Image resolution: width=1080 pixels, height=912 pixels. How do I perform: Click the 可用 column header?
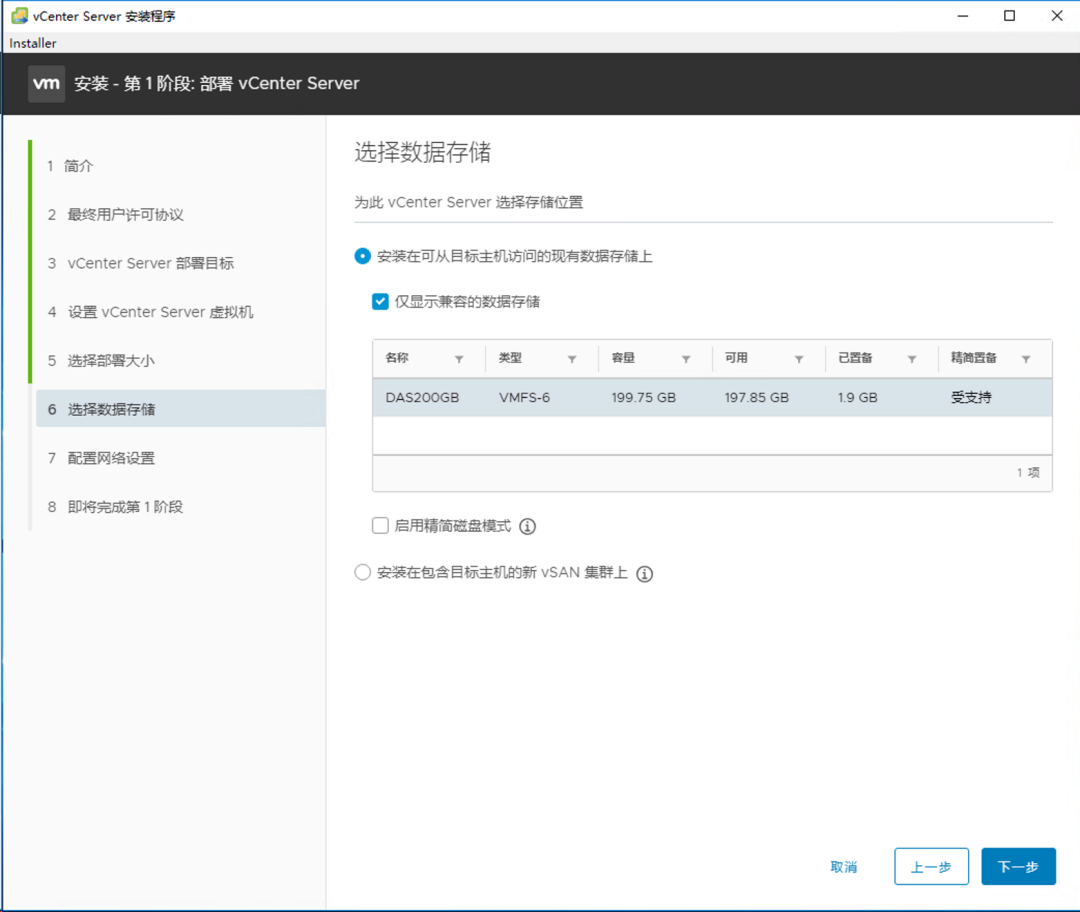736,358
